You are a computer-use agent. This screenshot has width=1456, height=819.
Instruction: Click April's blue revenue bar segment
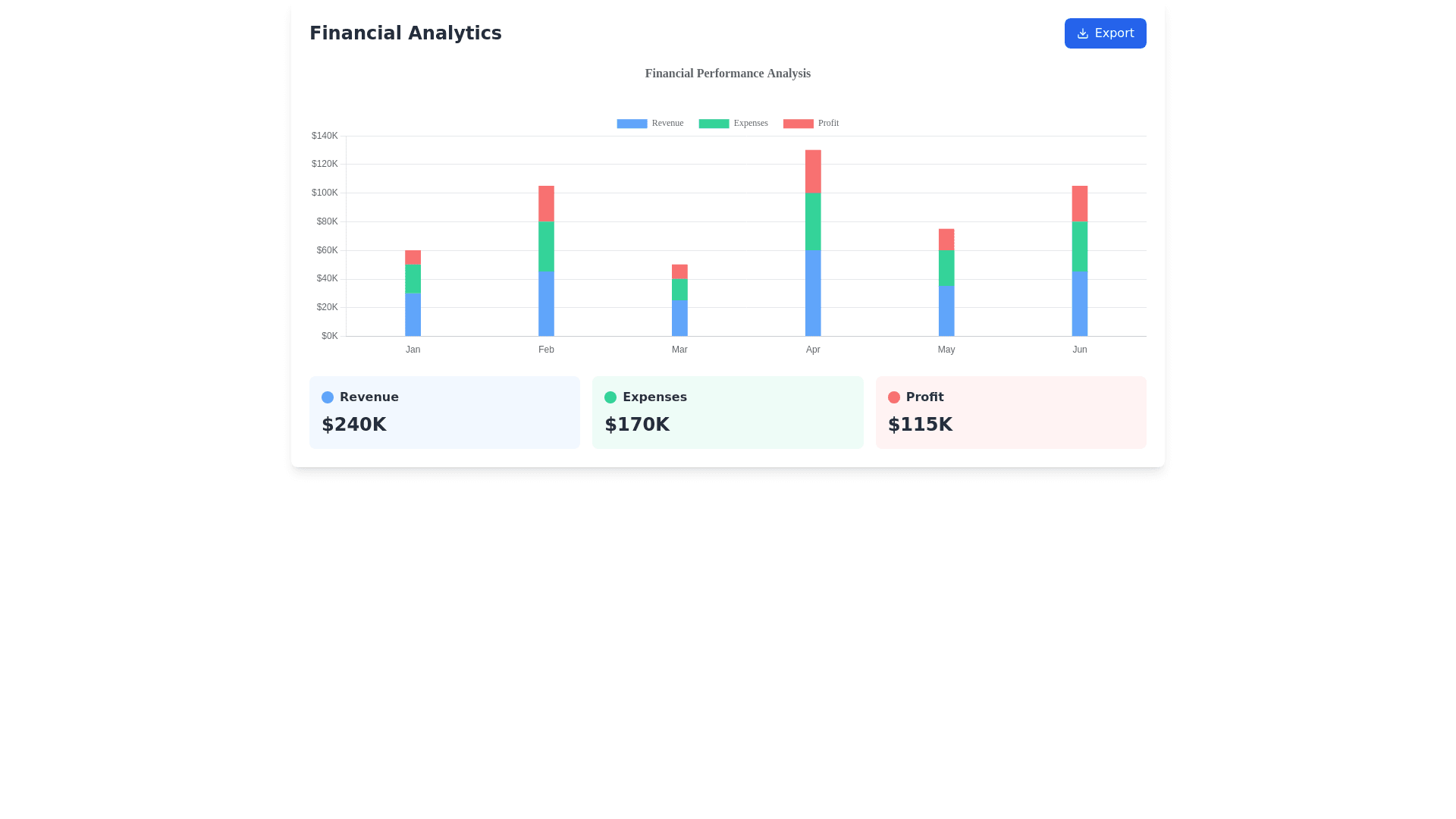pyautogui.click(x=813, y=293)
